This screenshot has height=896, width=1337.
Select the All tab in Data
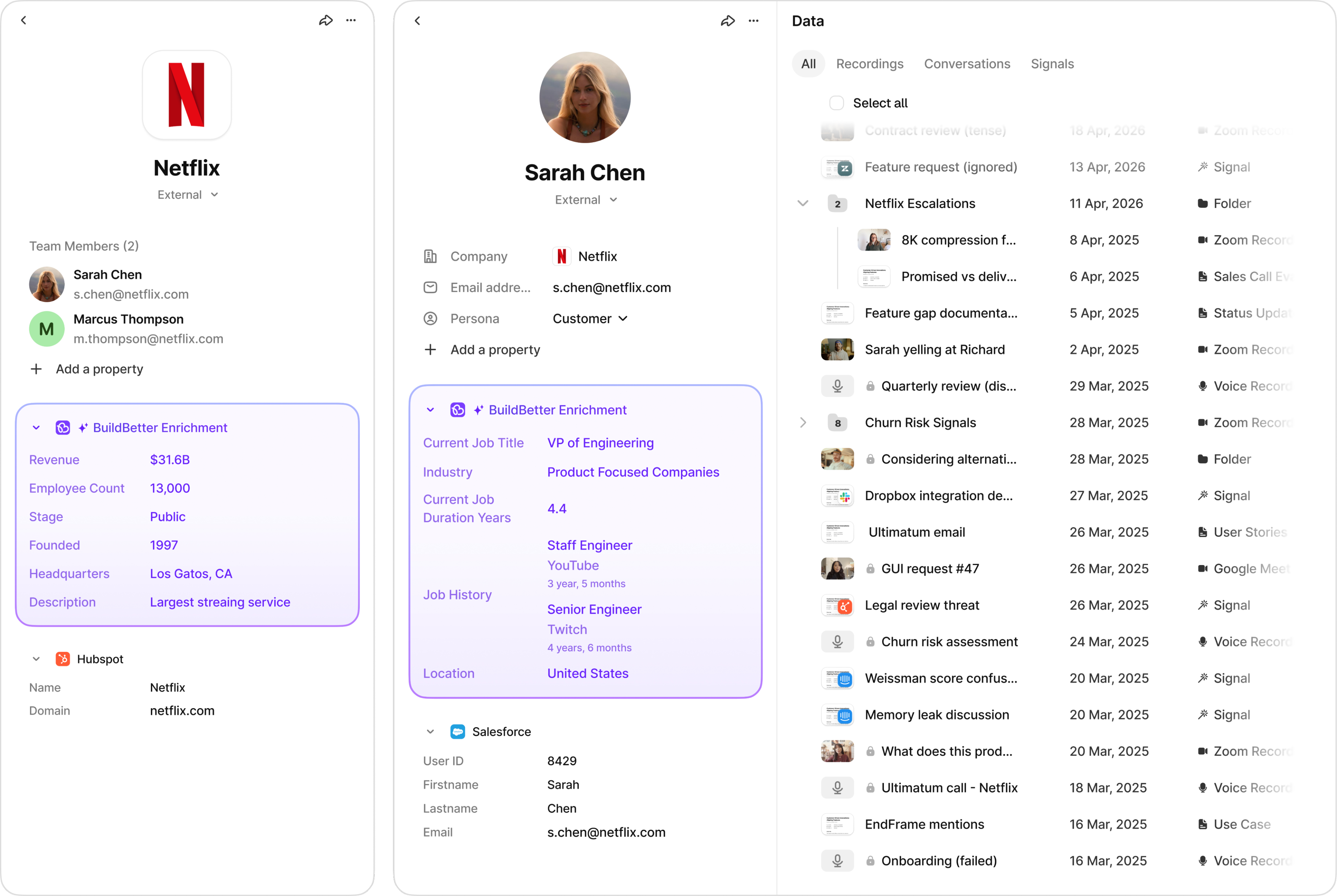tap(809, 64)
